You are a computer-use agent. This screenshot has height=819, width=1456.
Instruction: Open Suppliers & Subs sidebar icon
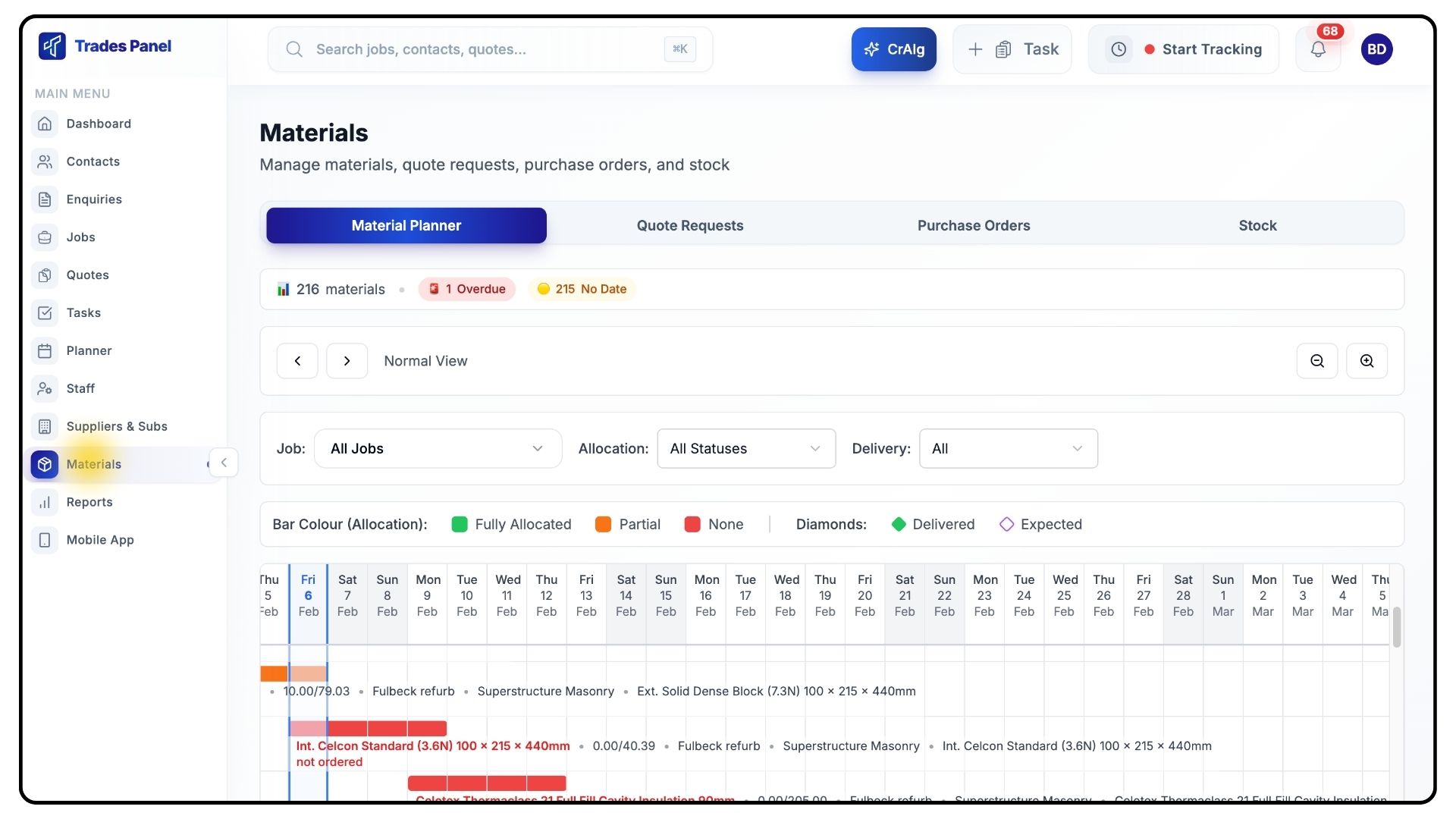(x=45, y=426)
